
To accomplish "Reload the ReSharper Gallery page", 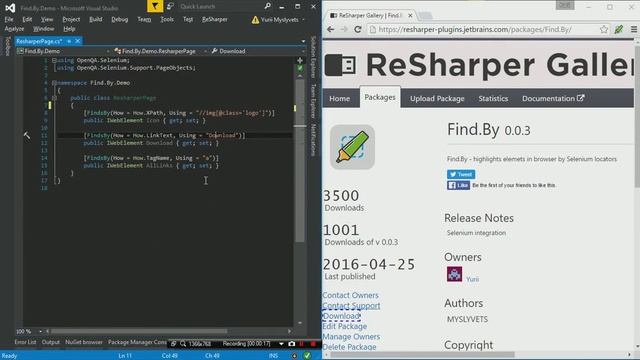I will point(358,29).
